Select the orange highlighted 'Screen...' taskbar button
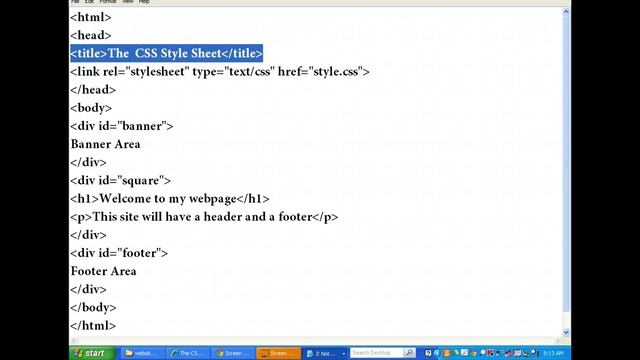 (x=279, y=353)
